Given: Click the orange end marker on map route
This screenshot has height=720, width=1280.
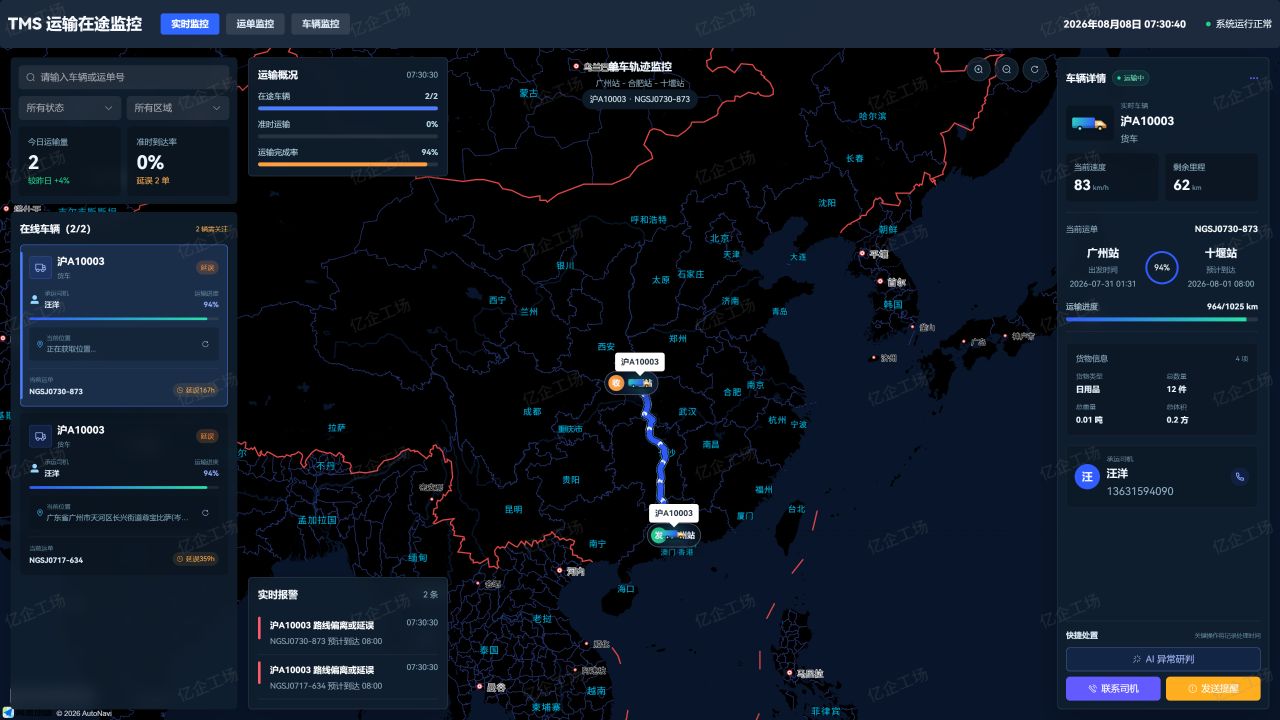Looking at the screenshot, I should (x=616, y=383).
